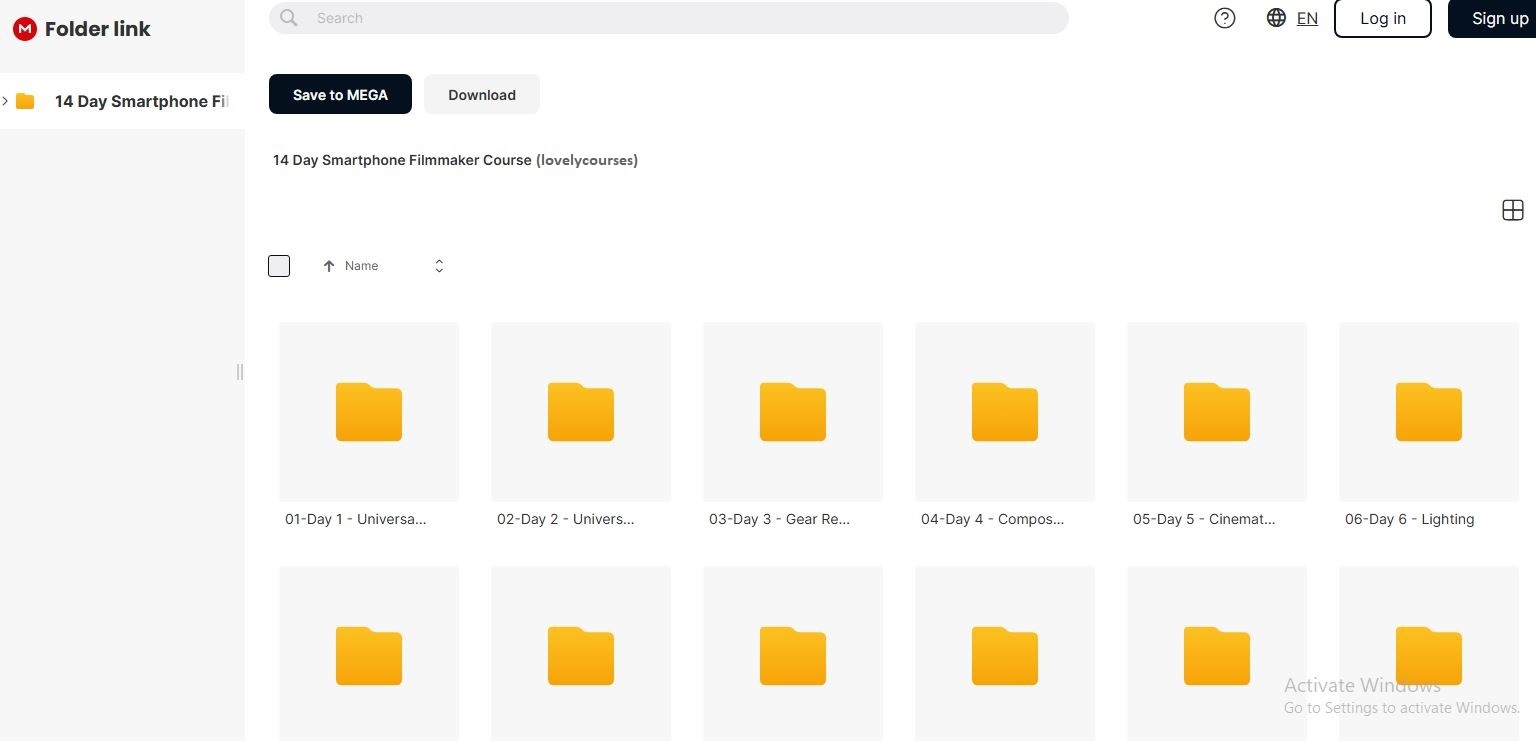This screenshot has width=1536, height=741.
Task: Click the EN language link
Action: point(1307,18)
